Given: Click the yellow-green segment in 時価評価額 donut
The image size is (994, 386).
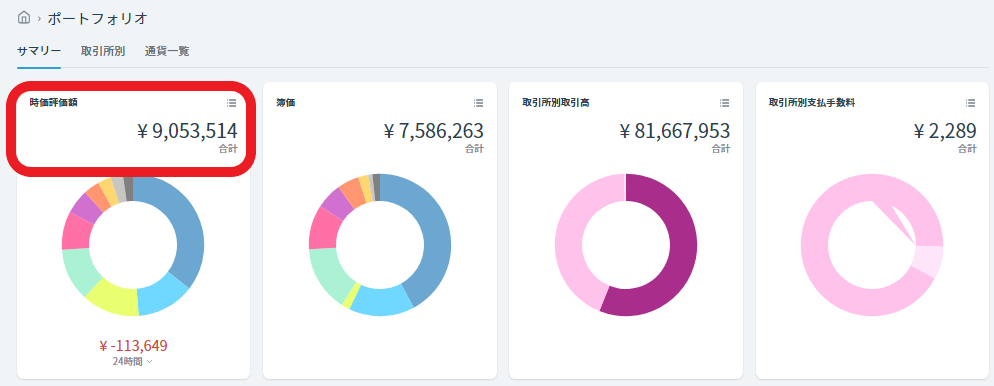Looking at the screenshot, I should click(x=114, y=298).
